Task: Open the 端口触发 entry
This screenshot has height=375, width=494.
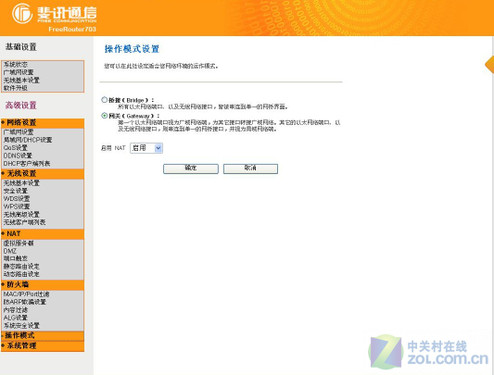Action: 15,259
